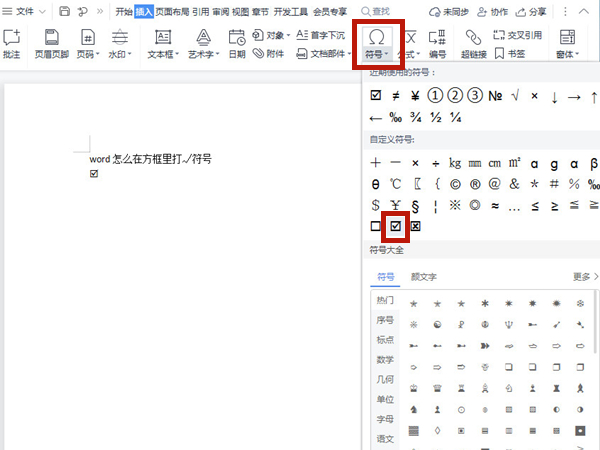Click the 查找 search field
This screenshot has width=600, height=450.
tap(390, 12)
